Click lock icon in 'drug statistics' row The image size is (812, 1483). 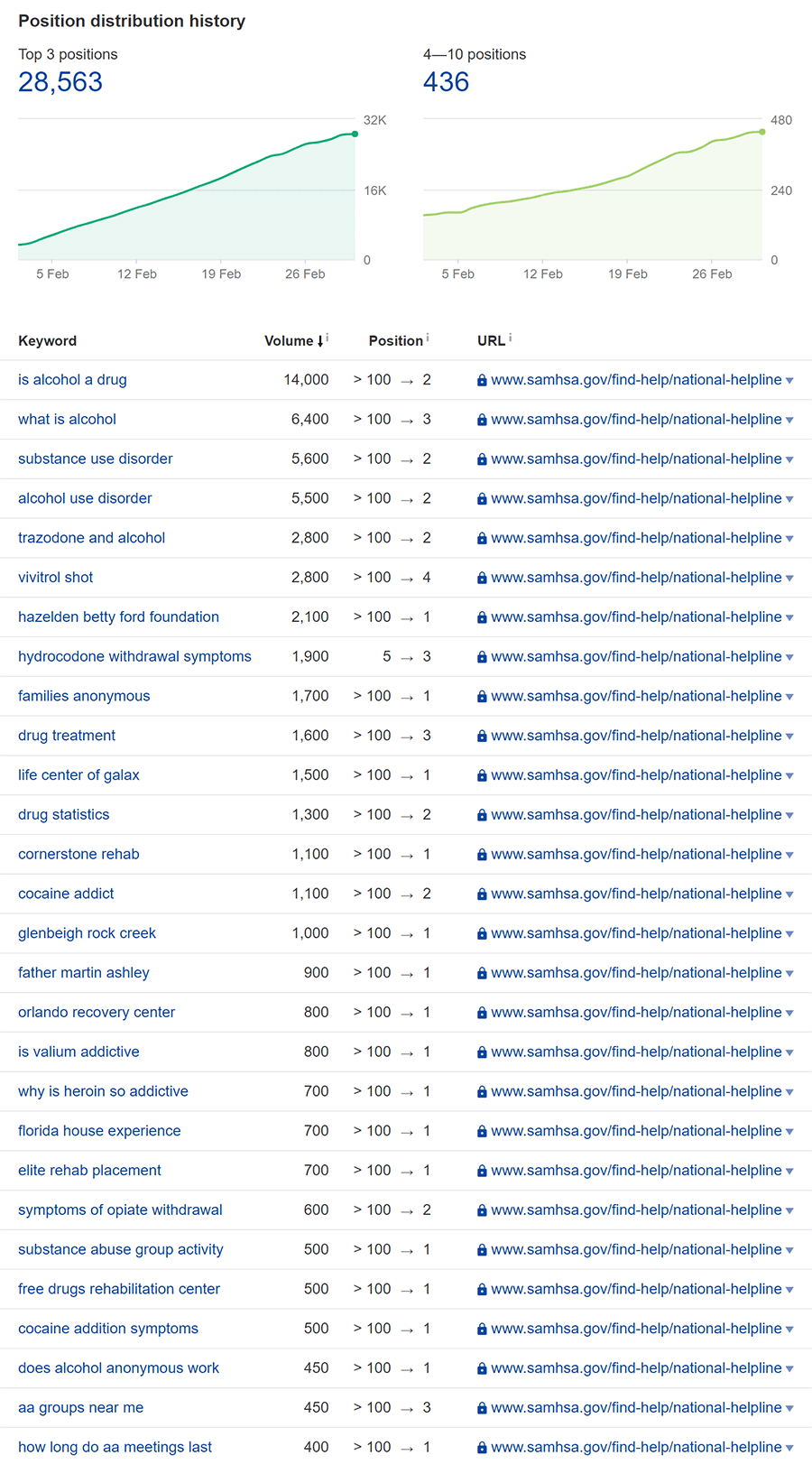point(482,816)
